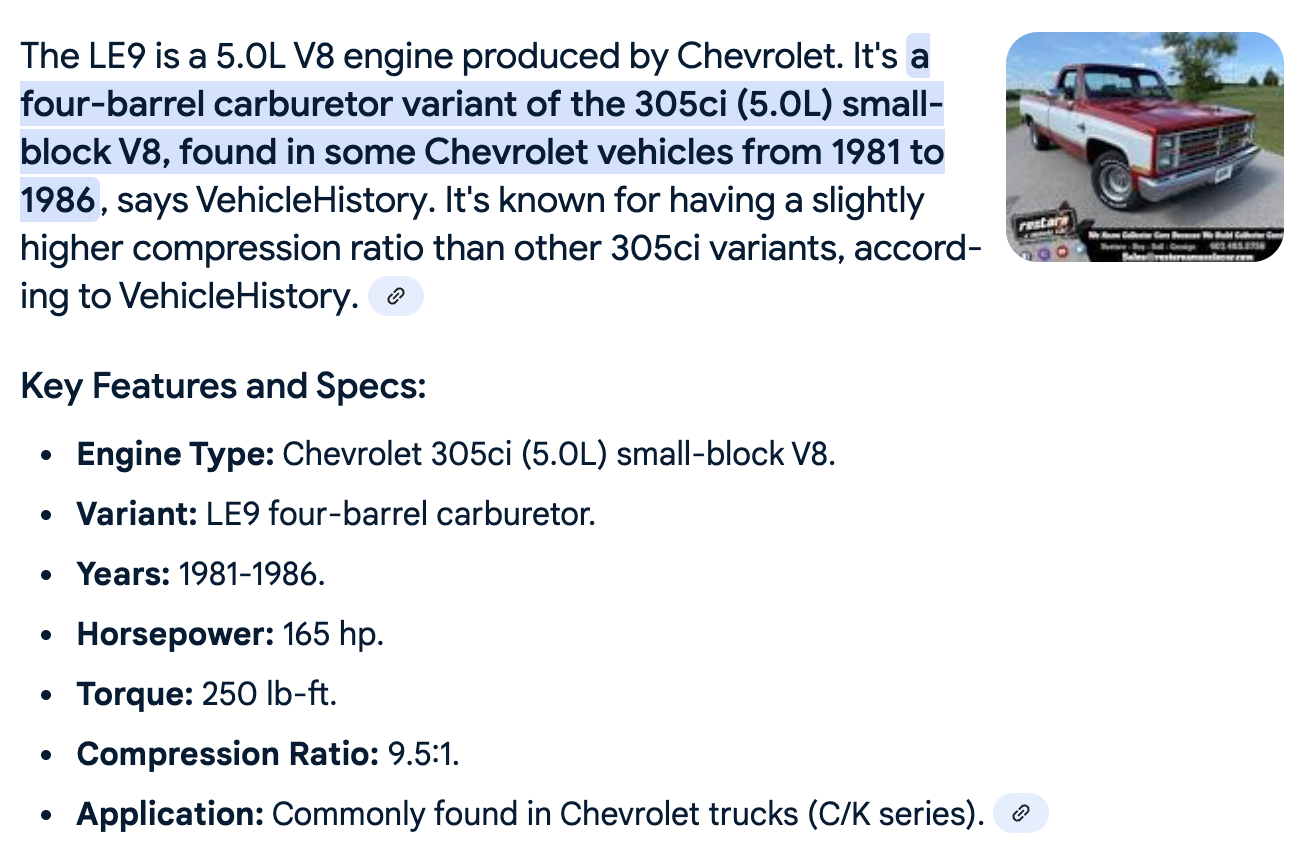Viewport: 1296px width, 846px height.
Task: Click the Years bold label
Action: point(124,574)
